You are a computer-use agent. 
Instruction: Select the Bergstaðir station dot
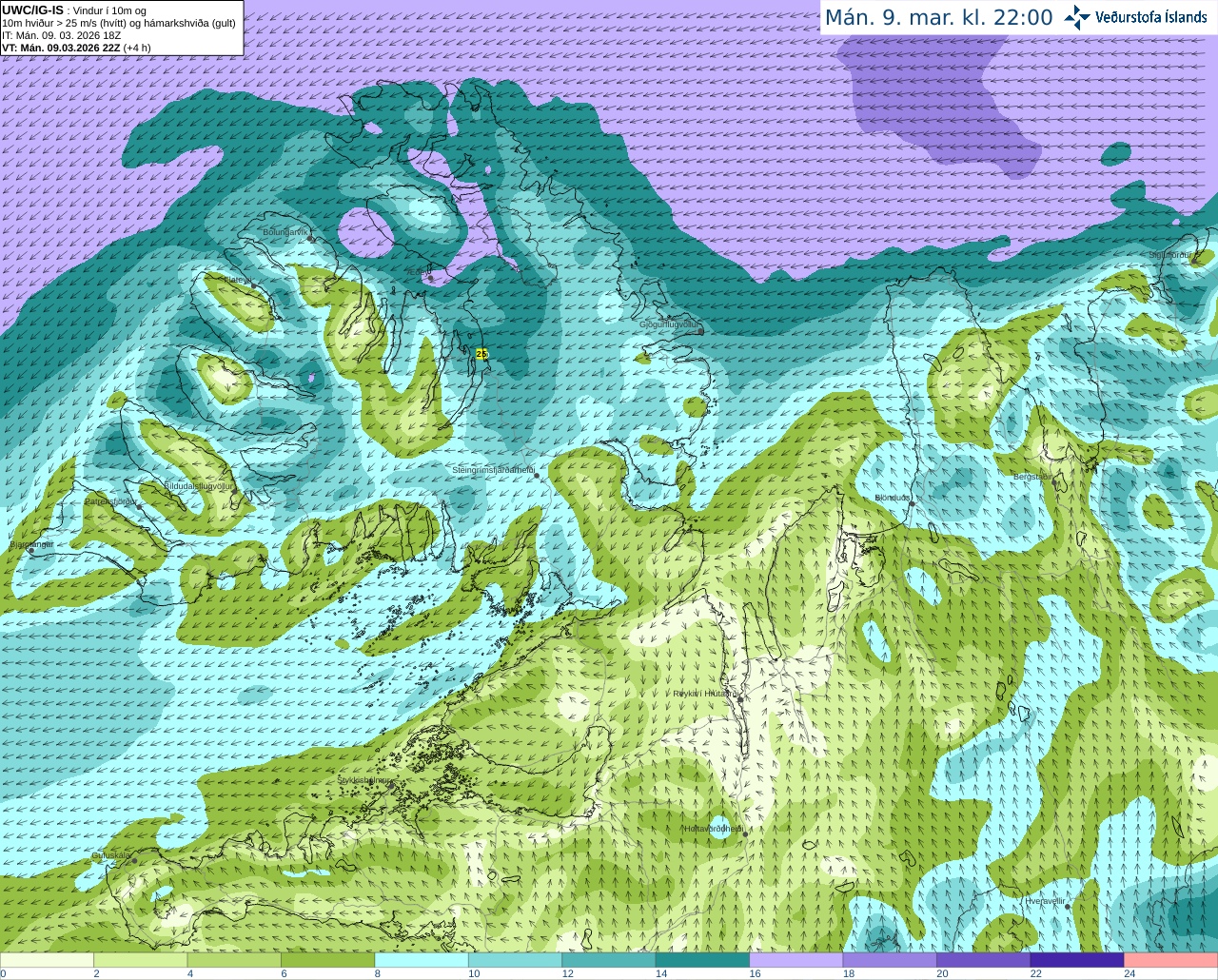pyautogui.click(x=1052, y=482)
